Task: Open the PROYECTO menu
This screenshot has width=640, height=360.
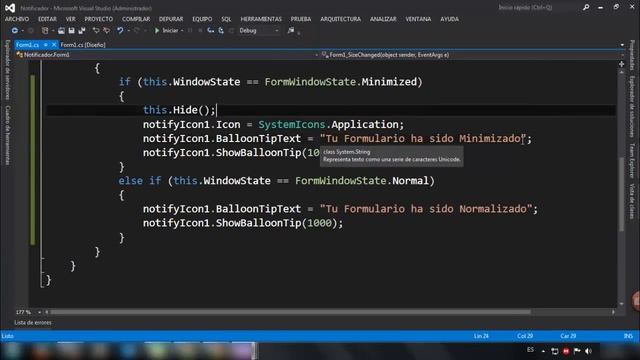Action: (x=99, y=19)
